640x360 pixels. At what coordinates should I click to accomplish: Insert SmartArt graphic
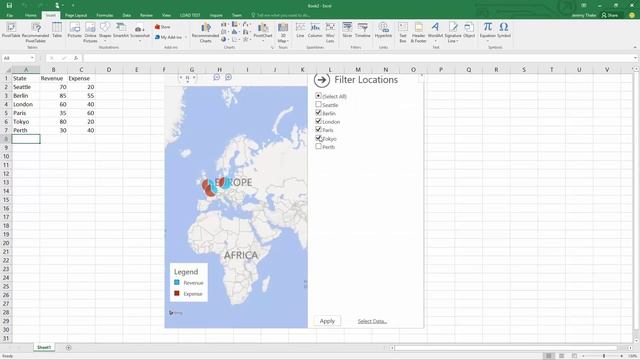(x=121, y=31)
